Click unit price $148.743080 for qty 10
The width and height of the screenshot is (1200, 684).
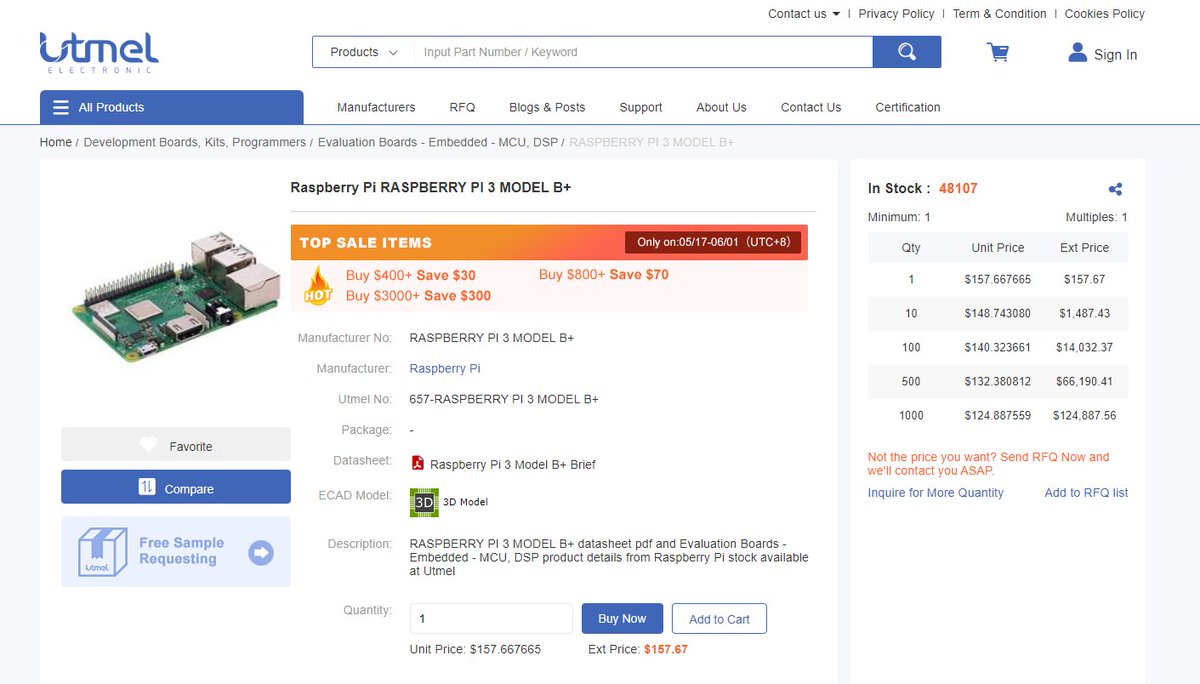pos(997,313)
